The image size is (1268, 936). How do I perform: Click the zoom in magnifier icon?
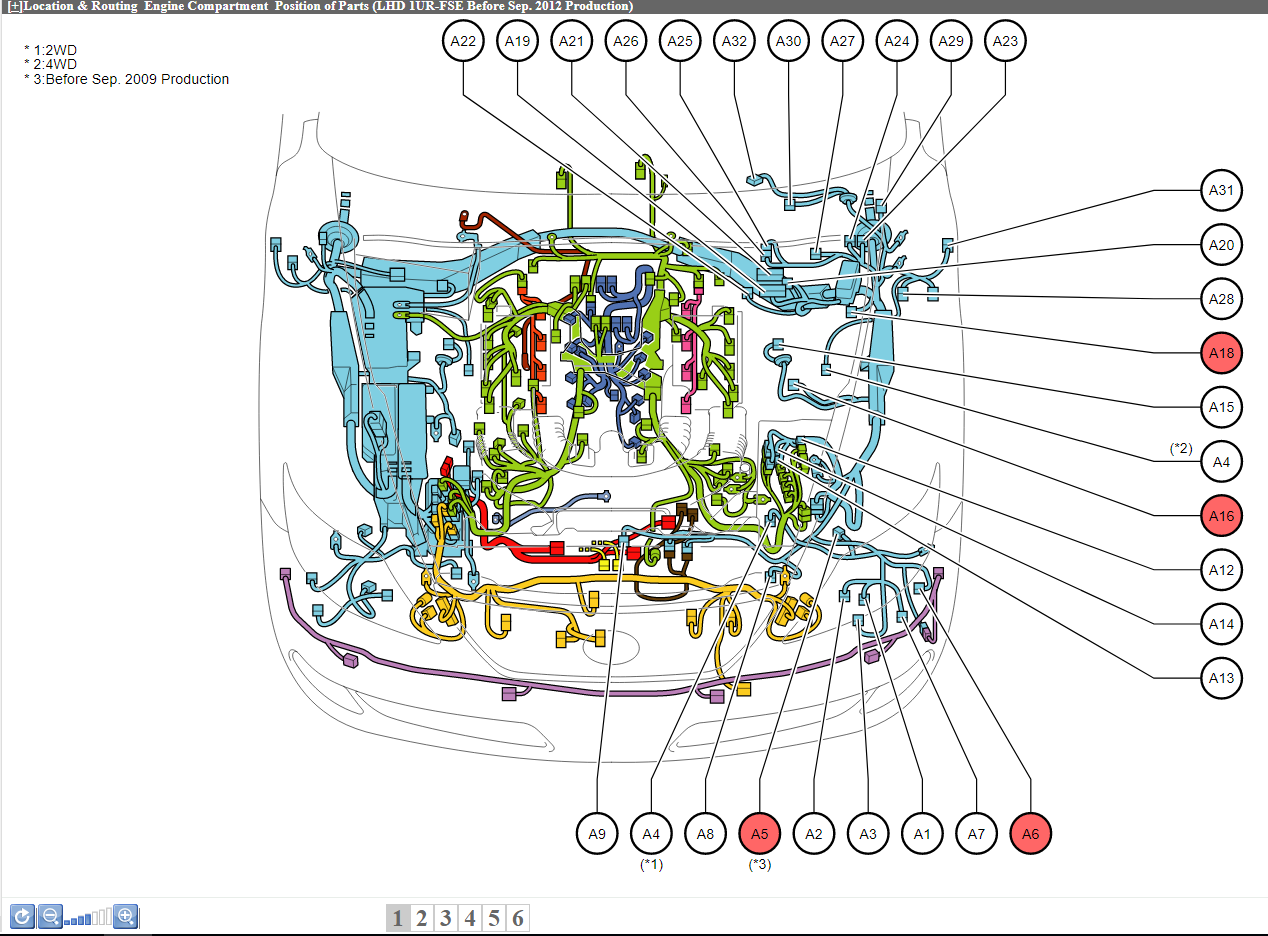(x=125, y=916)
